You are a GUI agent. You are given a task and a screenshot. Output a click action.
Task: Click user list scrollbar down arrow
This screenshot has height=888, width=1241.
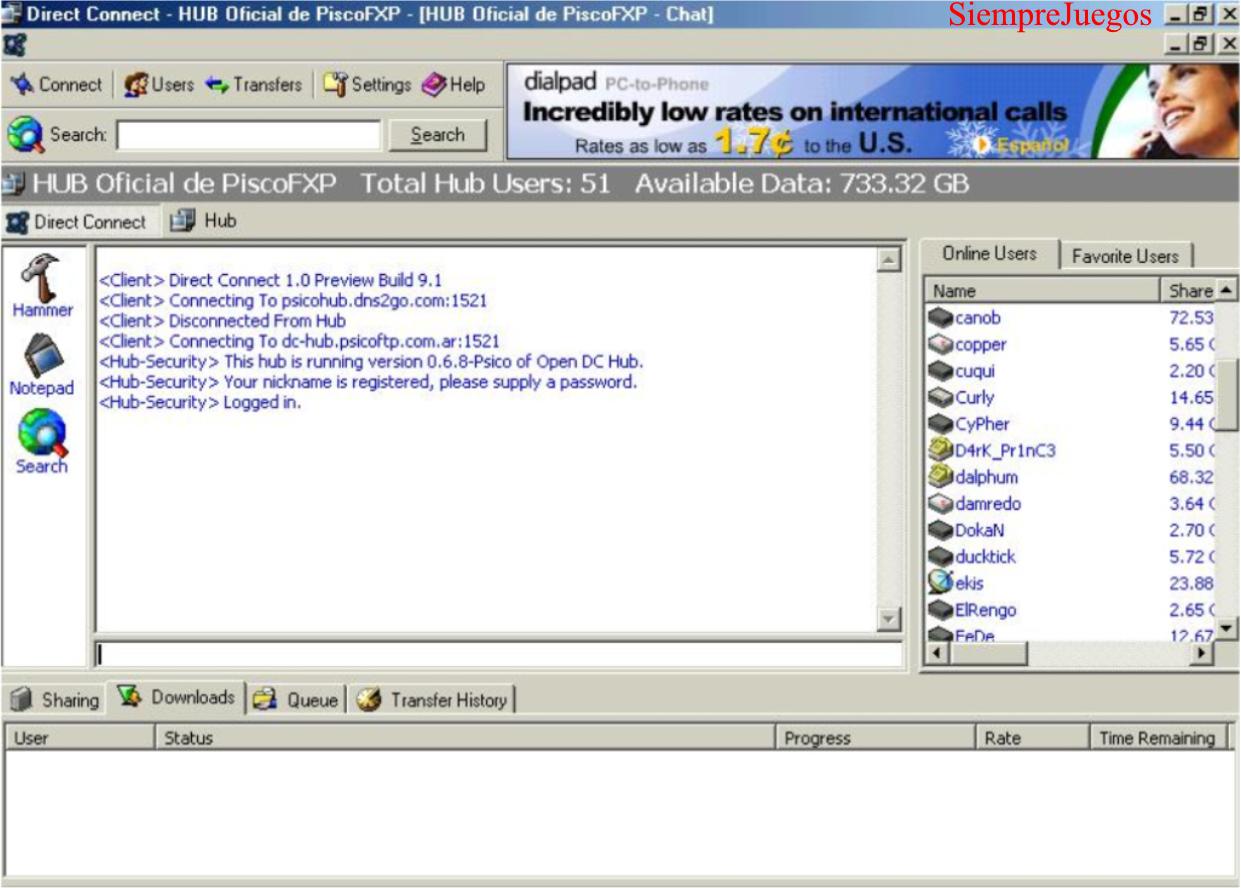pos(1226,629)
